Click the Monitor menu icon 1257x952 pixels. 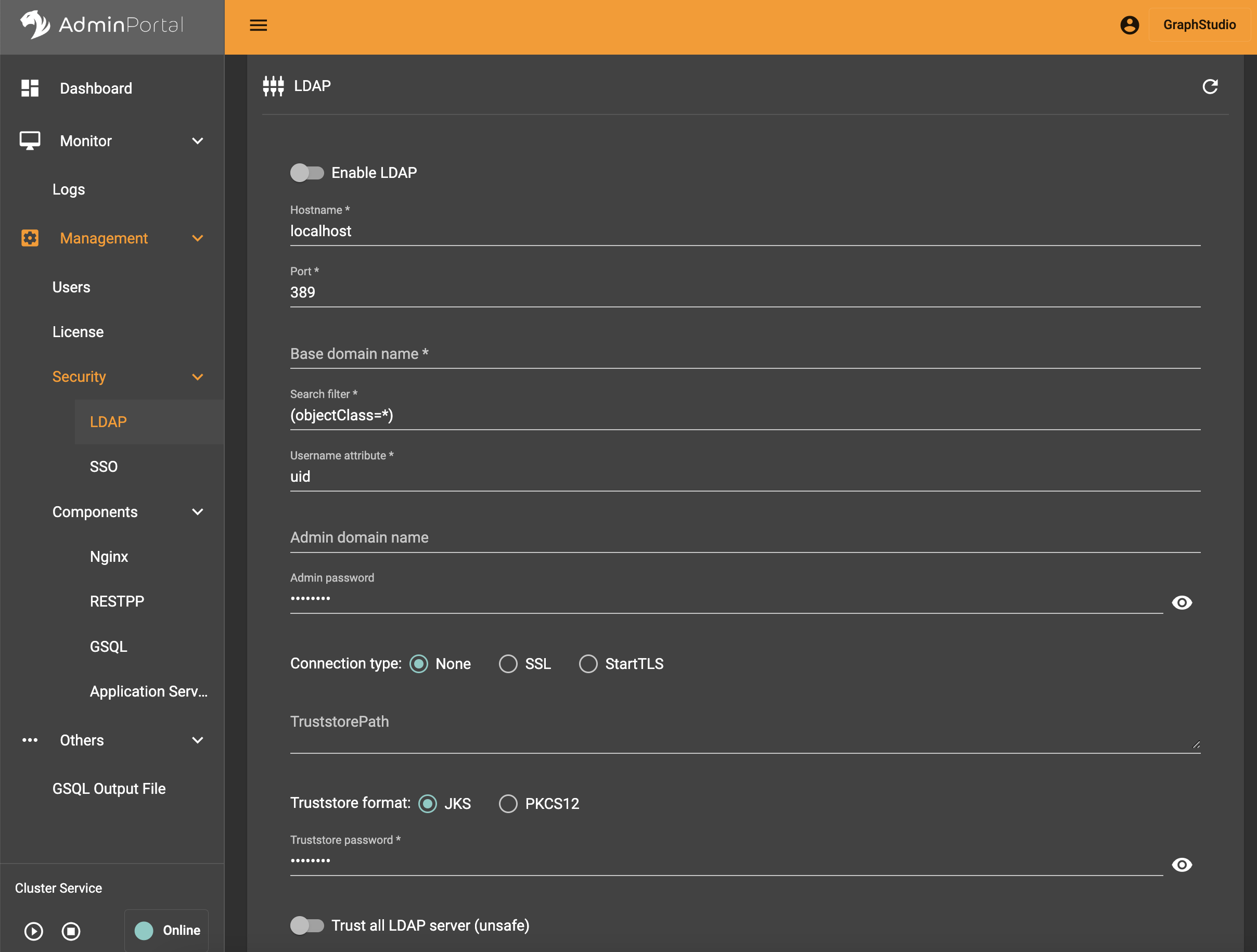tap(30, 140)
